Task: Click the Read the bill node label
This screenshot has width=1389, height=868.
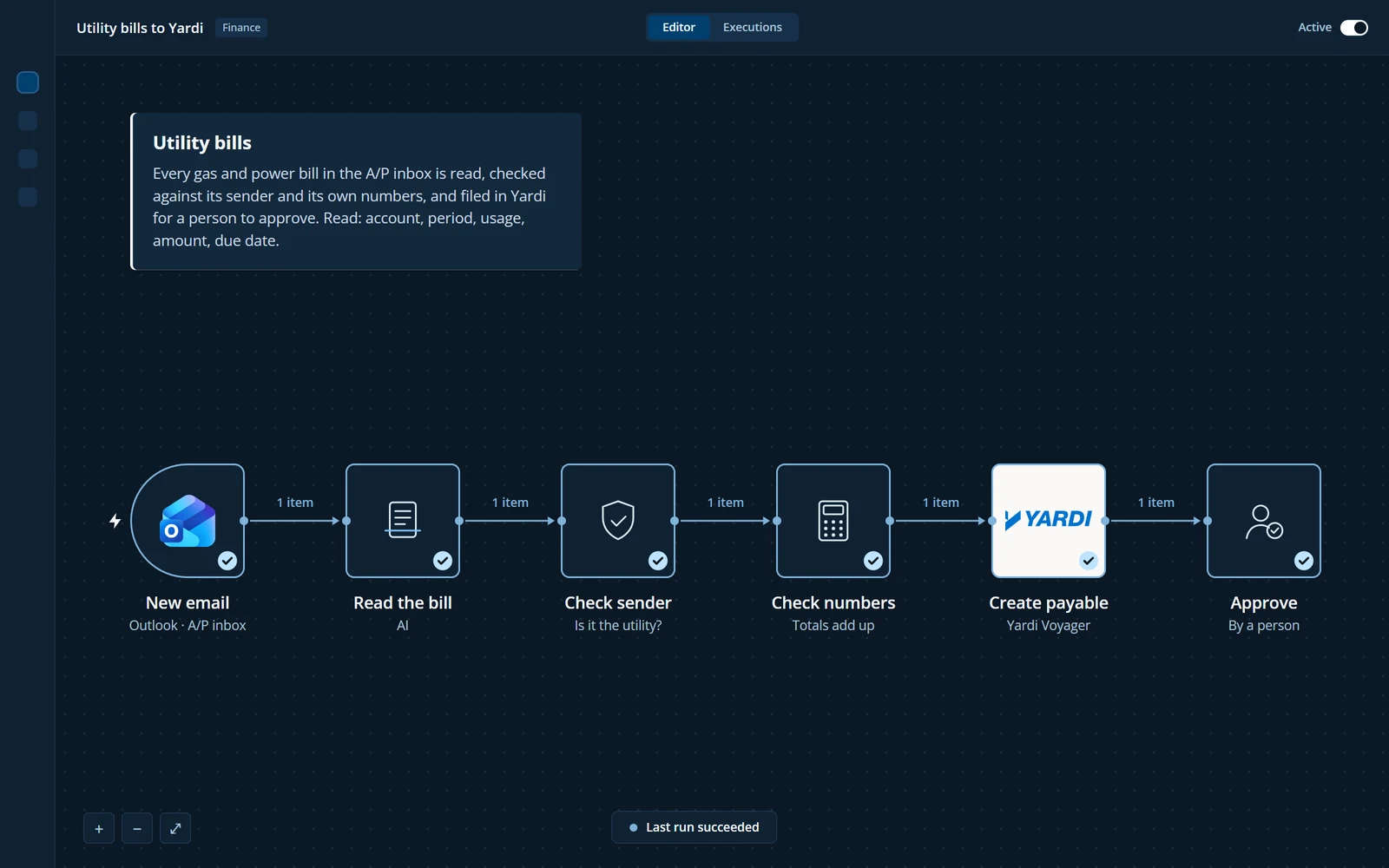Action: tap(403, 602)
